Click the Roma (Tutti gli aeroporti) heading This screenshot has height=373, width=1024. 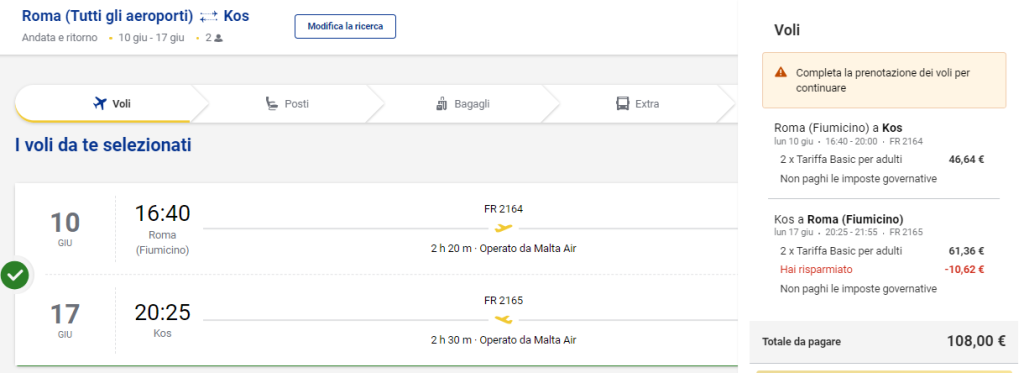108,16
